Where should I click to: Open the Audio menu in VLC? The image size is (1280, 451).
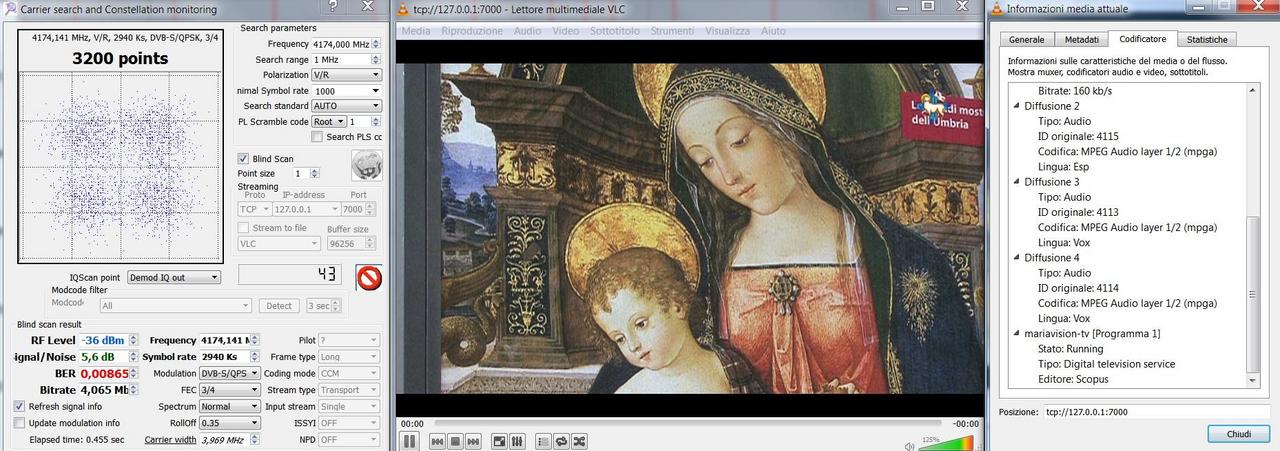tap(528, 31)
